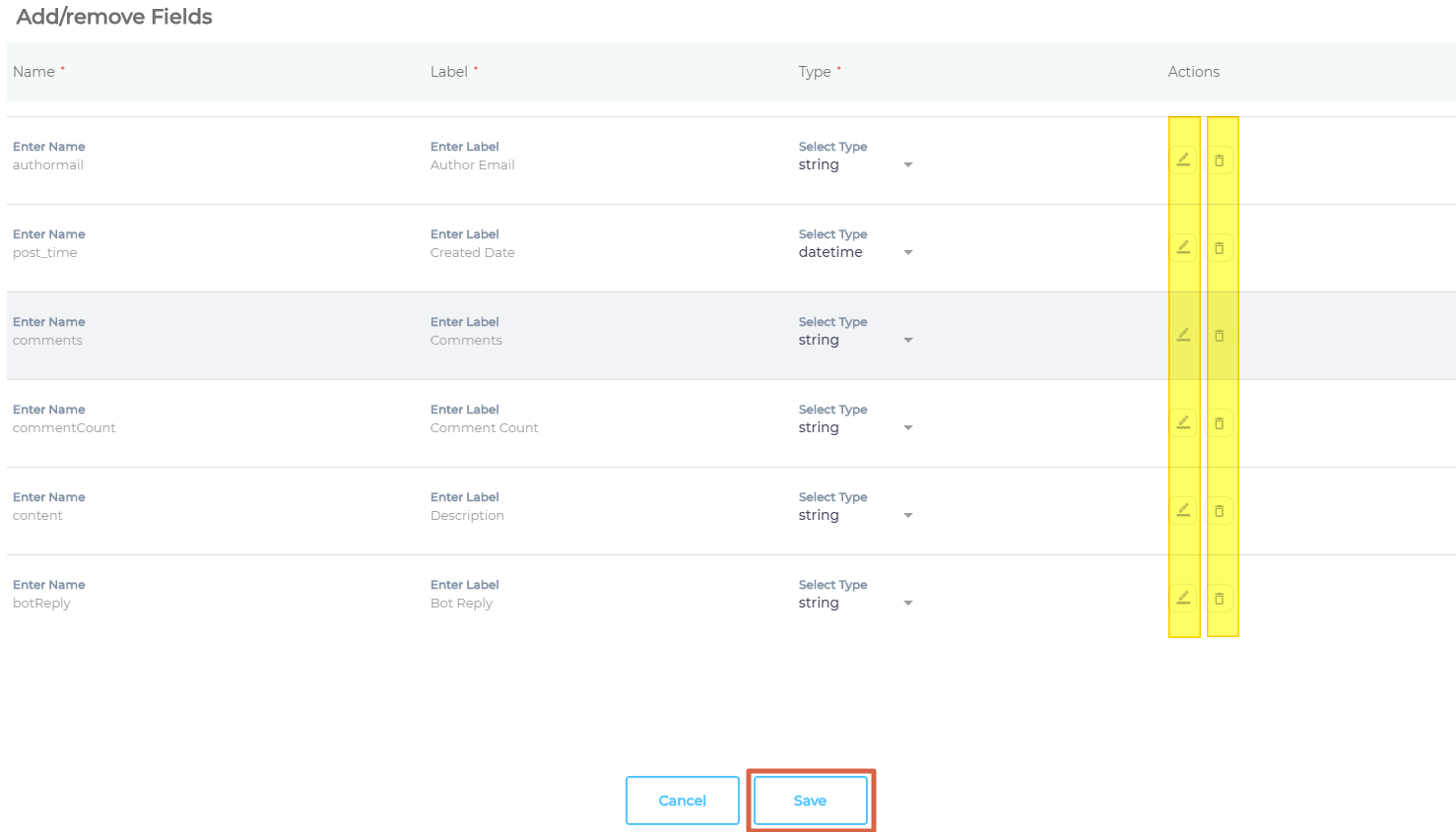Edit the comments field row
This screenshot has height=832, width=1456.
(x=1183, y=336)
